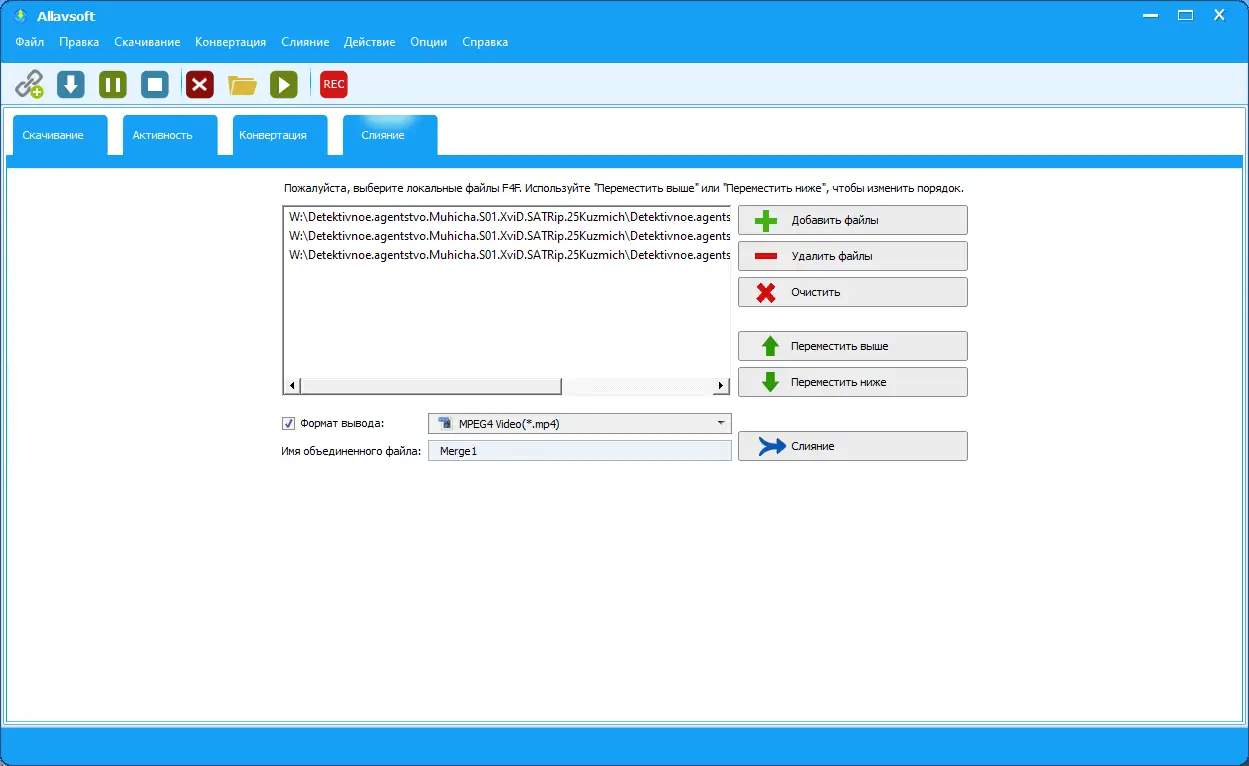Open destination folder icon in toolbar
Screen dimensions: 1249x766
point(242,85)
